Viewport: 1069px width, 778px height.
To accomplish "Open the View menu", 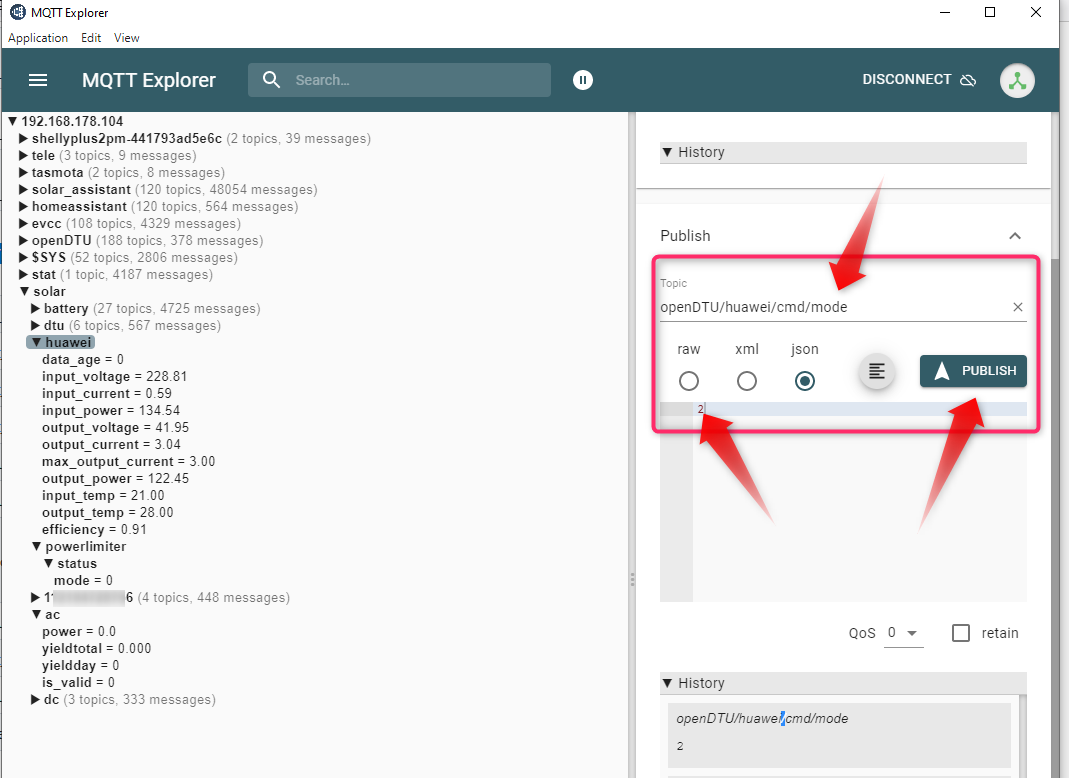I will tap(126, 38).
